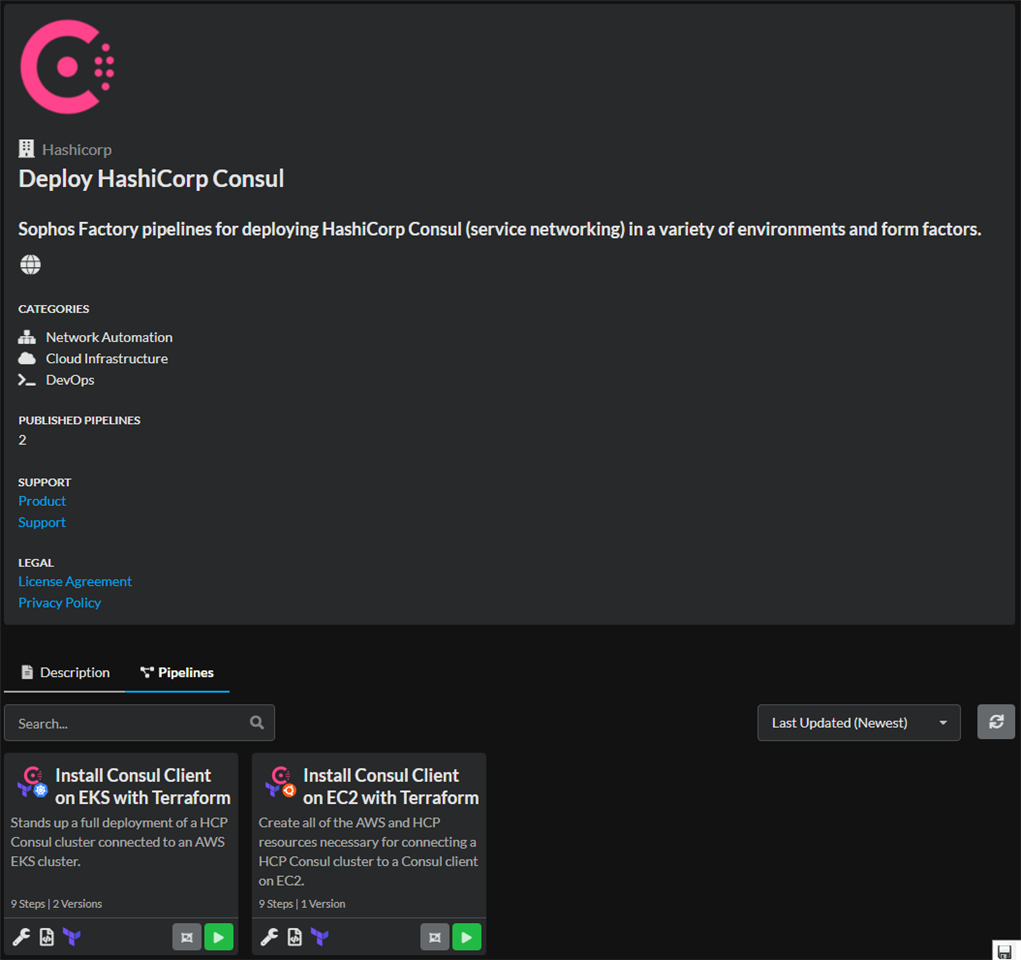
Task: Click the Deploy HashiCorp Consul heading
Action: pos(151,178)
